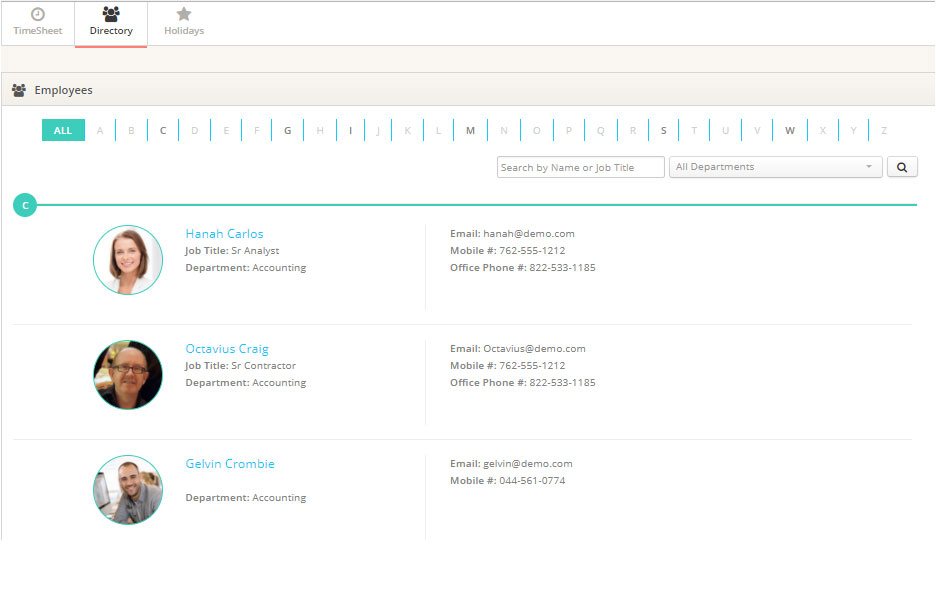936x615 pixels.
Task: Select the ALL alphabet filter
Action: pos(62,130)
